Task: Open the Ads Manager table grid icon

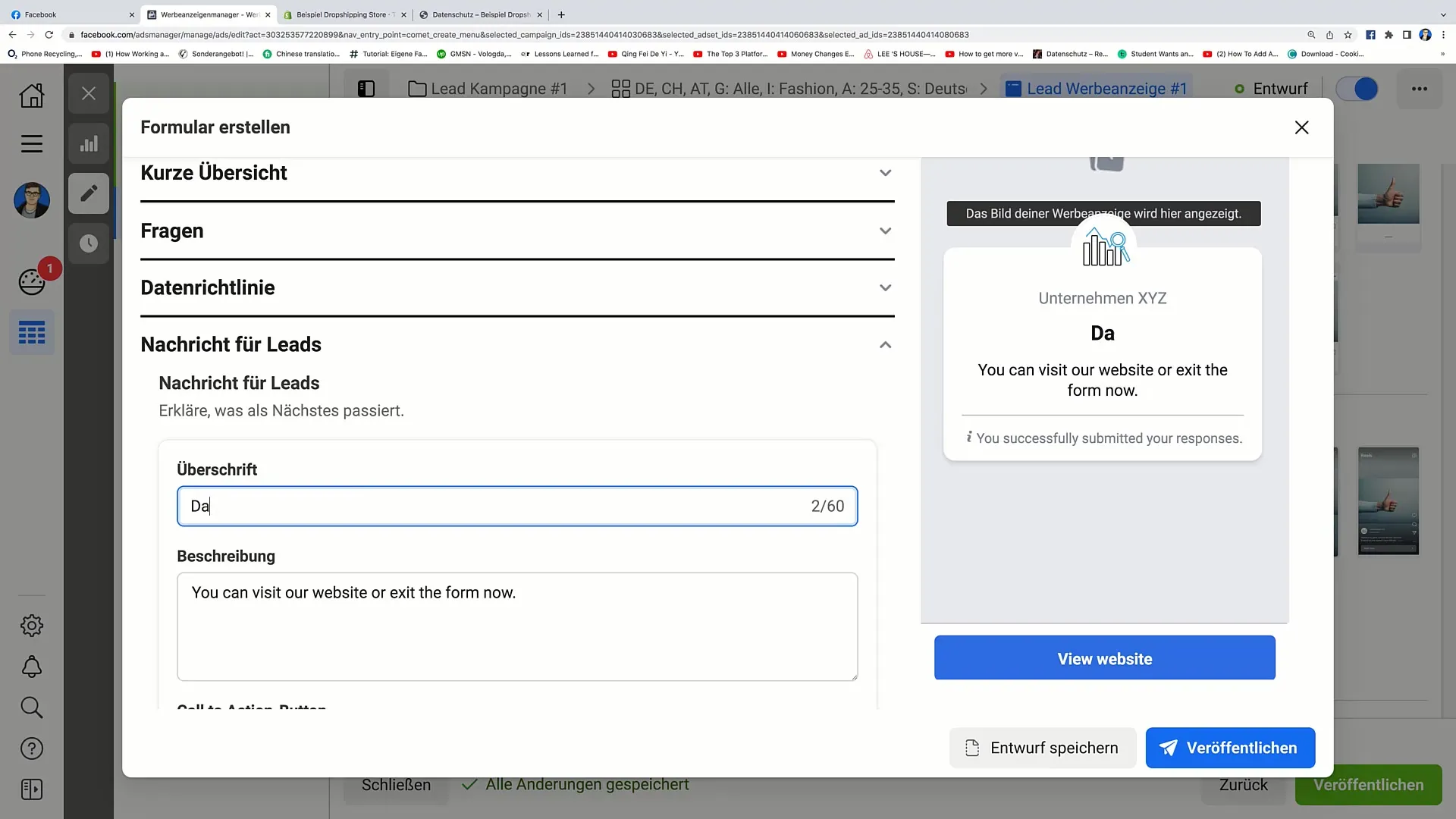Action: (32, 332)
